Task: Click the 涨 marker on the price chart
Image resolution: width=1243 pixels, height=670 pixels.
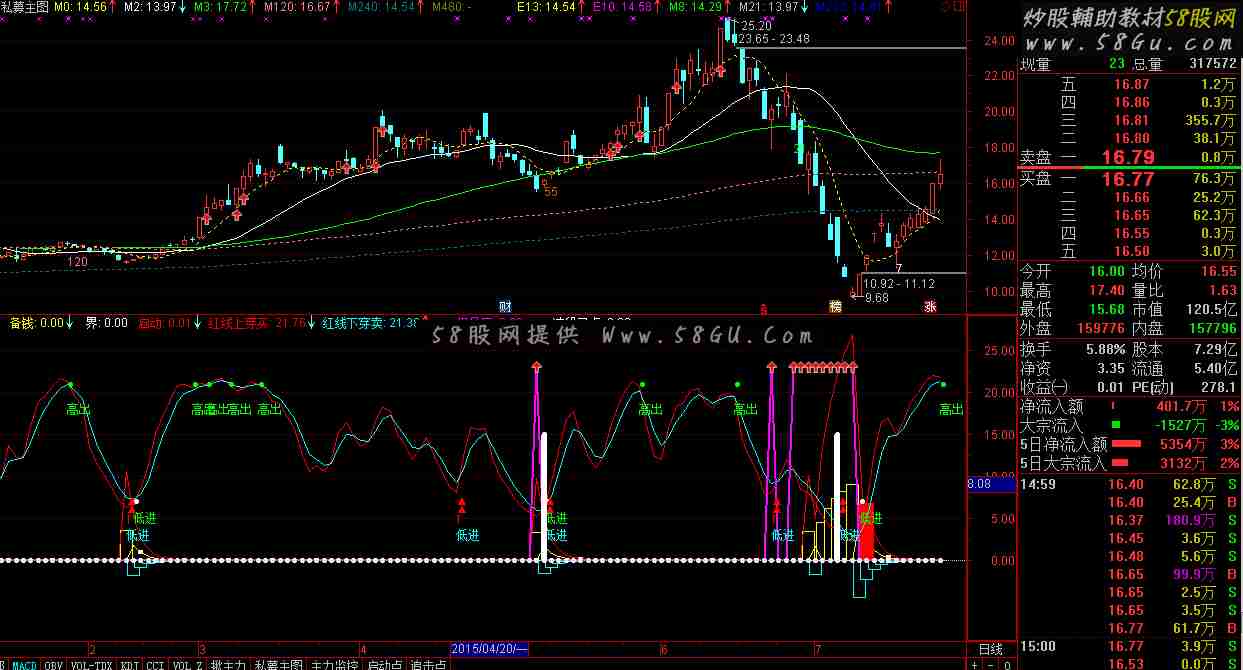Action: click(930, 306)
